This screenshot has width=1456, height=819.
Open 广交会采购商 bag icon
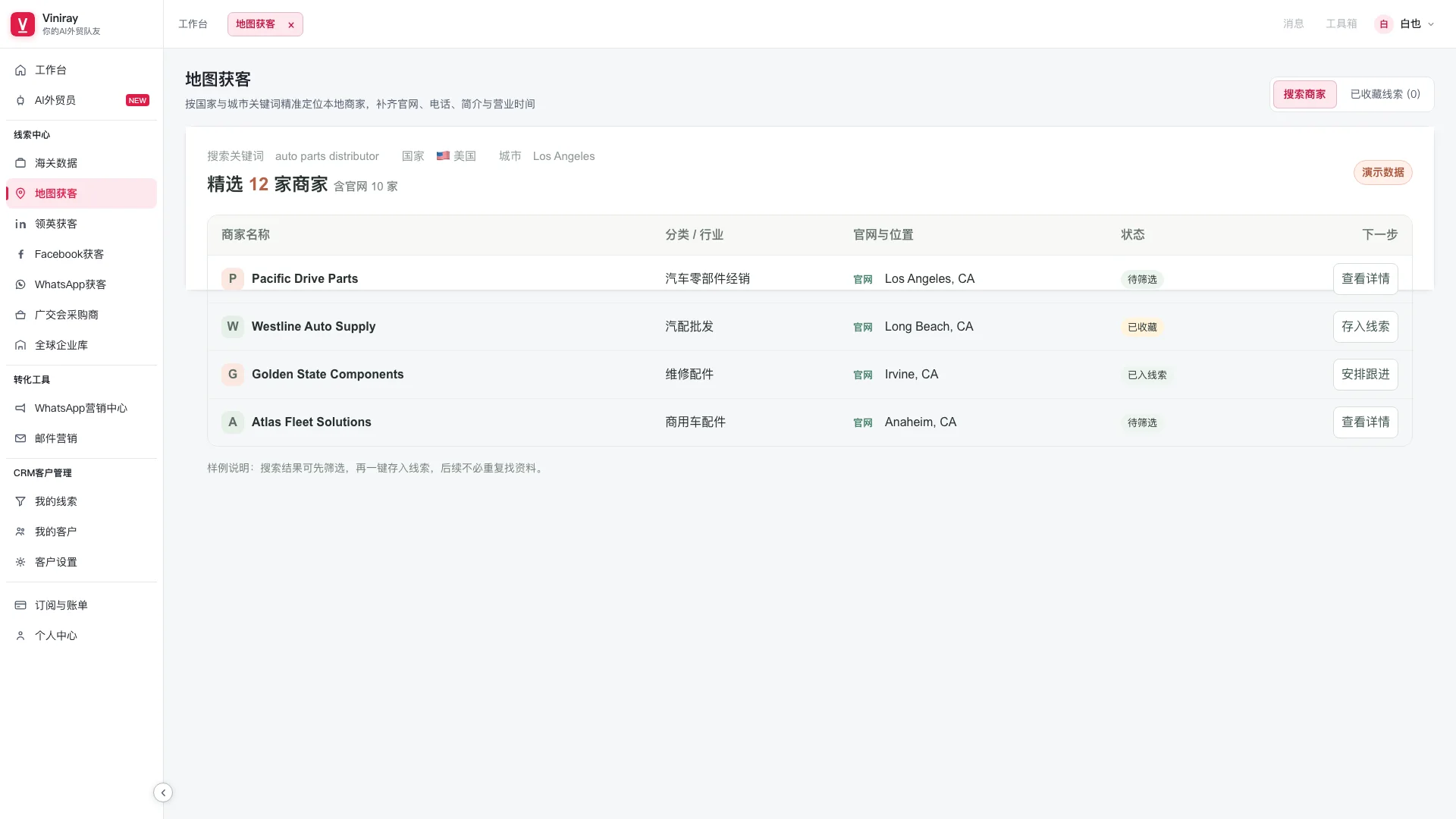tap(20, 315)
